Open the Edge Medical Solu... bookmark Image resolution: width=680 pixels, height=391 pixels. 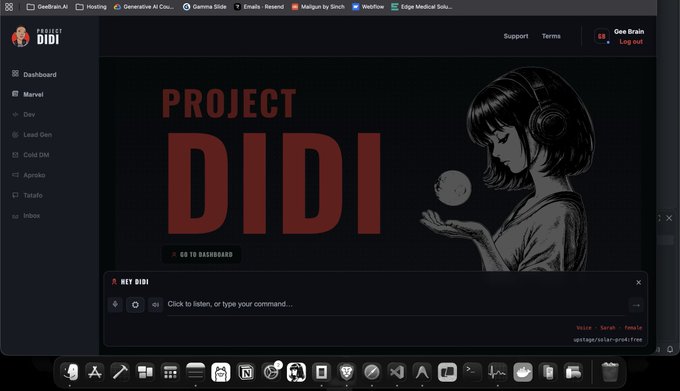click(422, 7)
